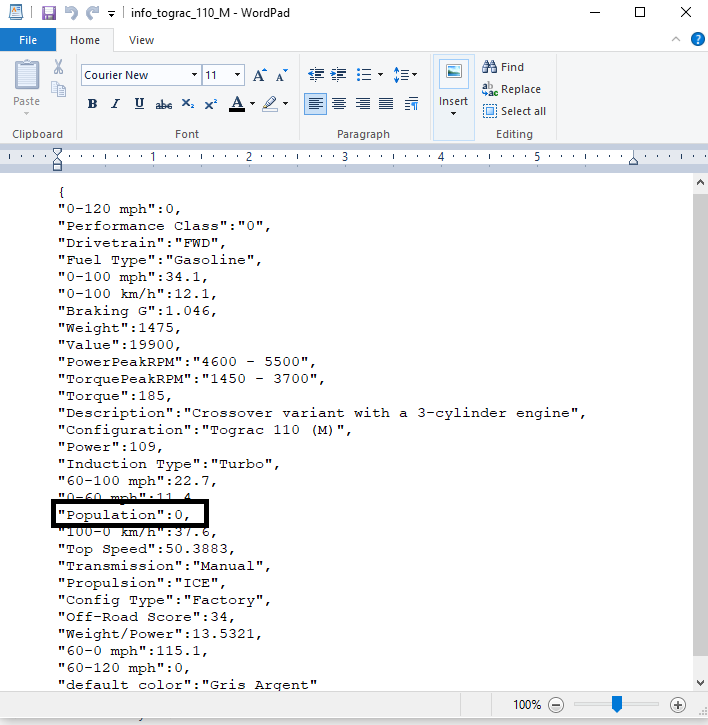Click the vertical scrollbar thumb
This screenshot has height=725, width=708.
700,424
